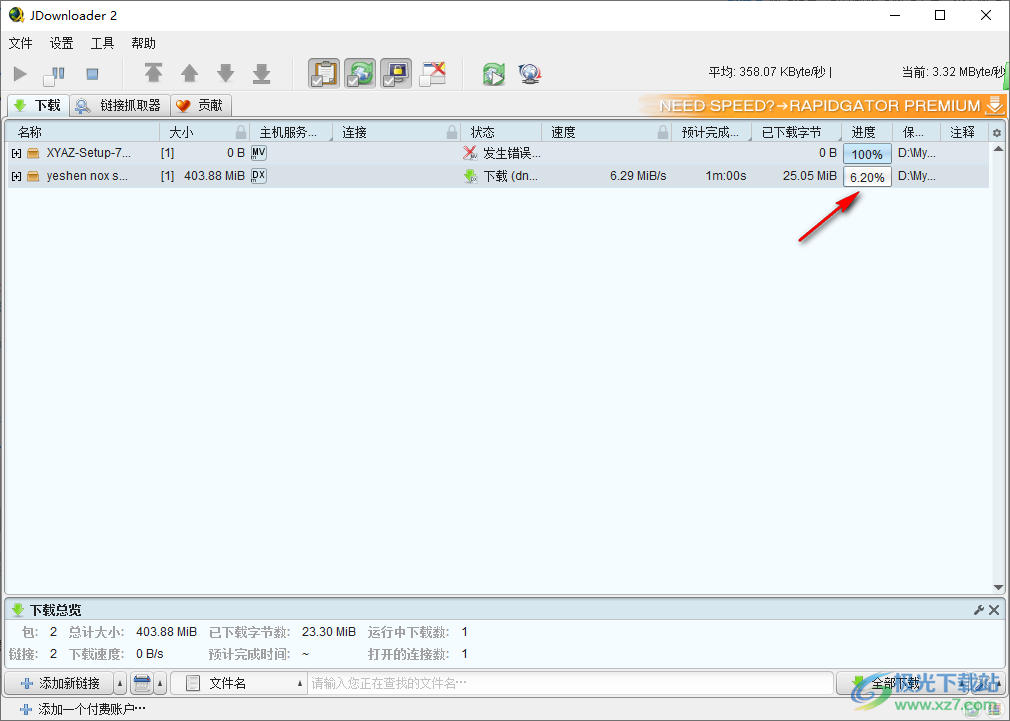Move selected package down one position
Image resolution: width=1010 pixels, height=721 pixels.
(225, 73)
